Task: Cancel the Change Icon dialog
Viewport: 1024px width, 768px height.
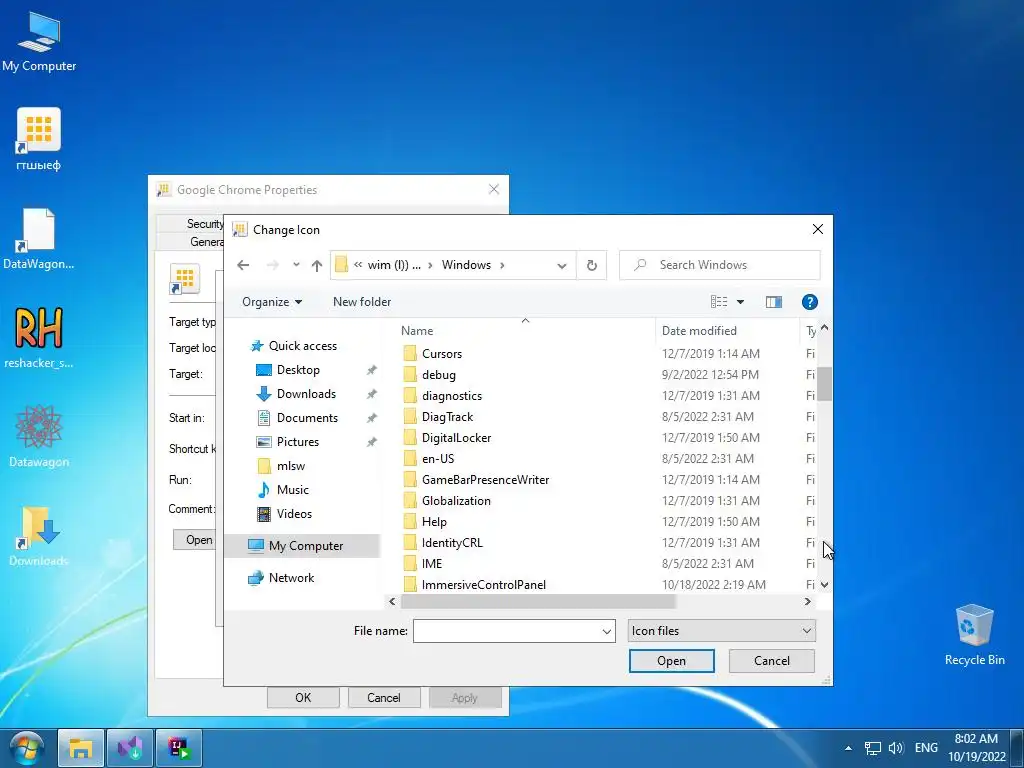Action: pyautogui.click(x=771, y=661)
